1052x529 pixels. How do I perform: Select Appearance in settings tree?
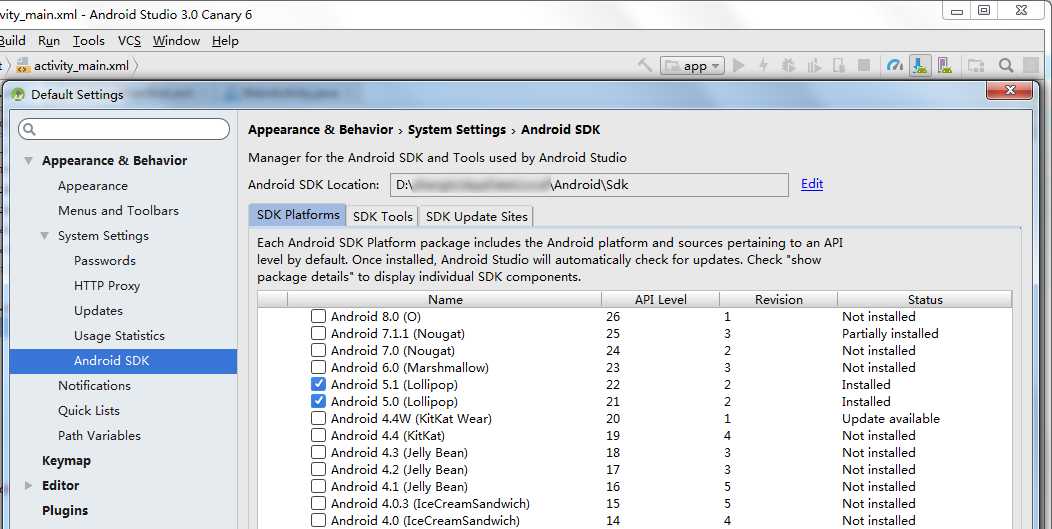click(93, 186)
